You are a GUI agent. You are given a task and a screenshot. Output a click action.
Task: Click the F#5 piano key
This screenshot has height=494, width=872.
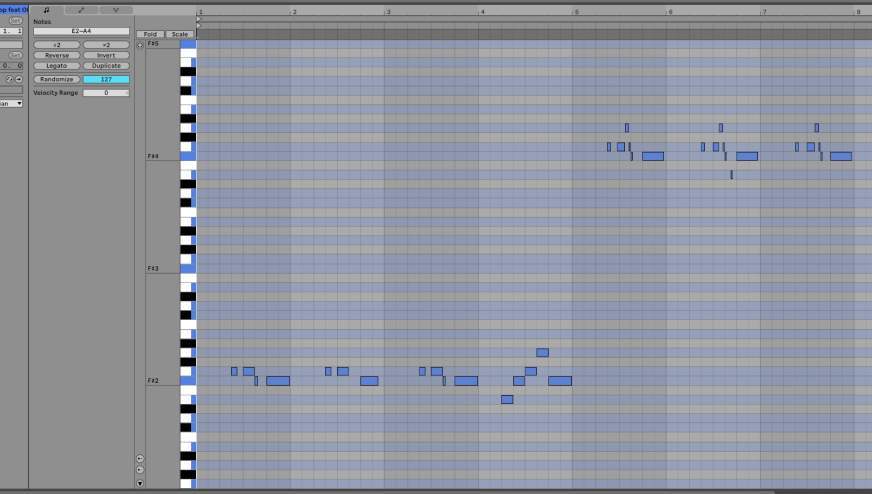(x=188, y=44)
